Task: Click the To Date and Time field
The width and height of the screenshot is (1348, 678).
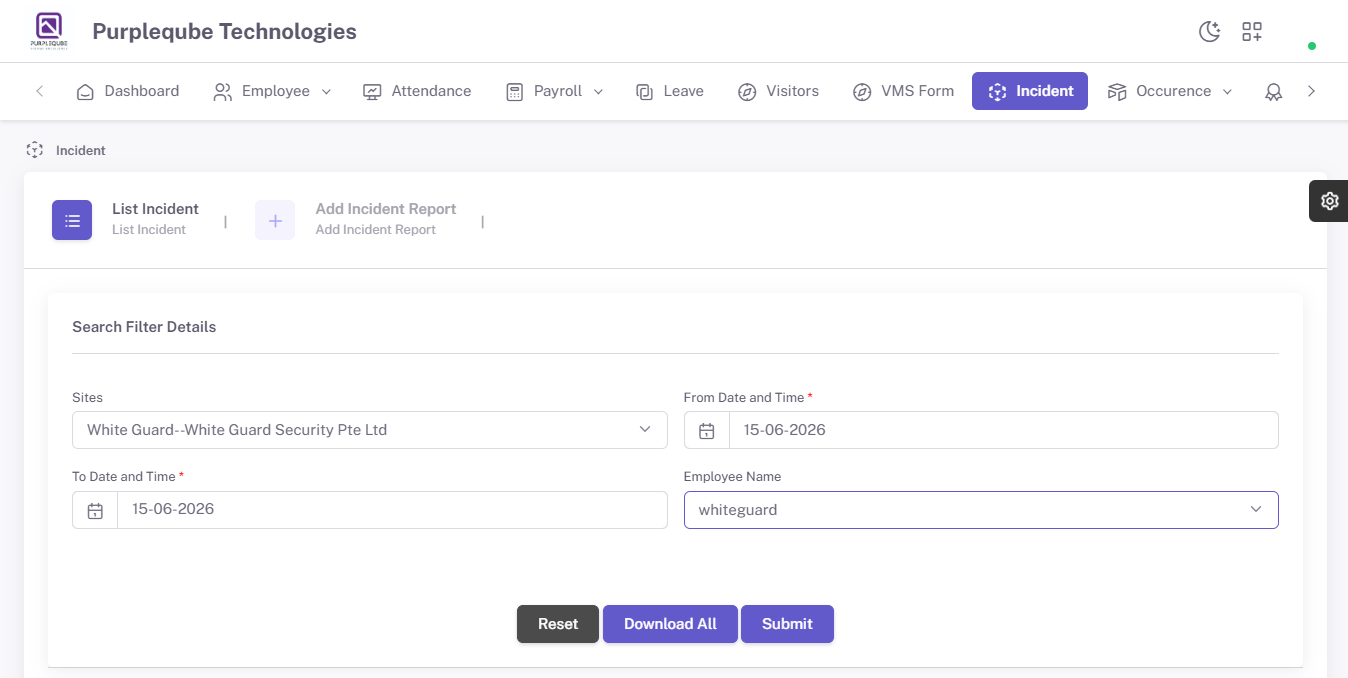Action: click(x=392, y=510)
